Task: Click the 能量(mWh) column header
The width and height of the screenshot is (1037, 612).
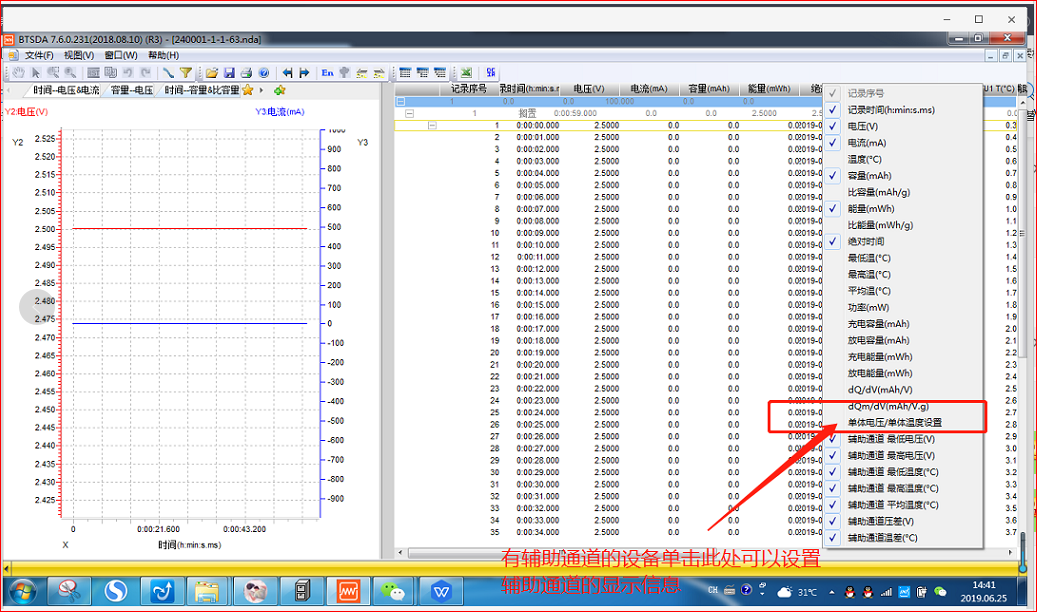Action: pos(768,89)
